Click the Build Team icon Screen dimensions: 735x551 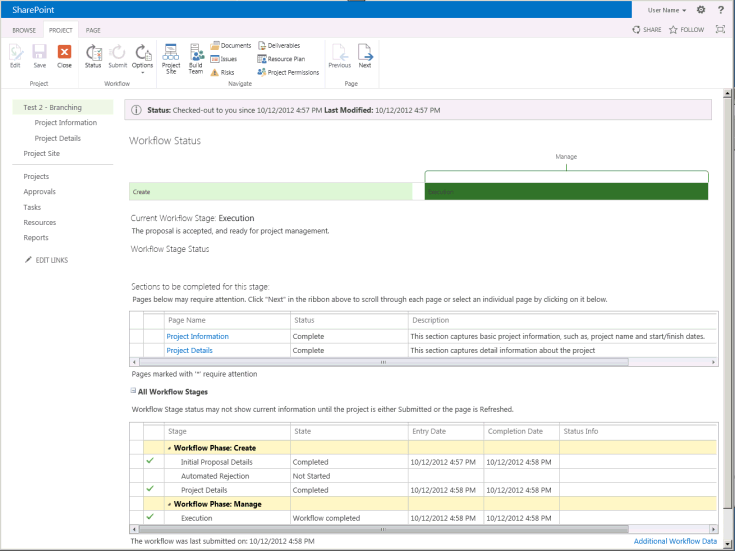click(x=195, y=54)
